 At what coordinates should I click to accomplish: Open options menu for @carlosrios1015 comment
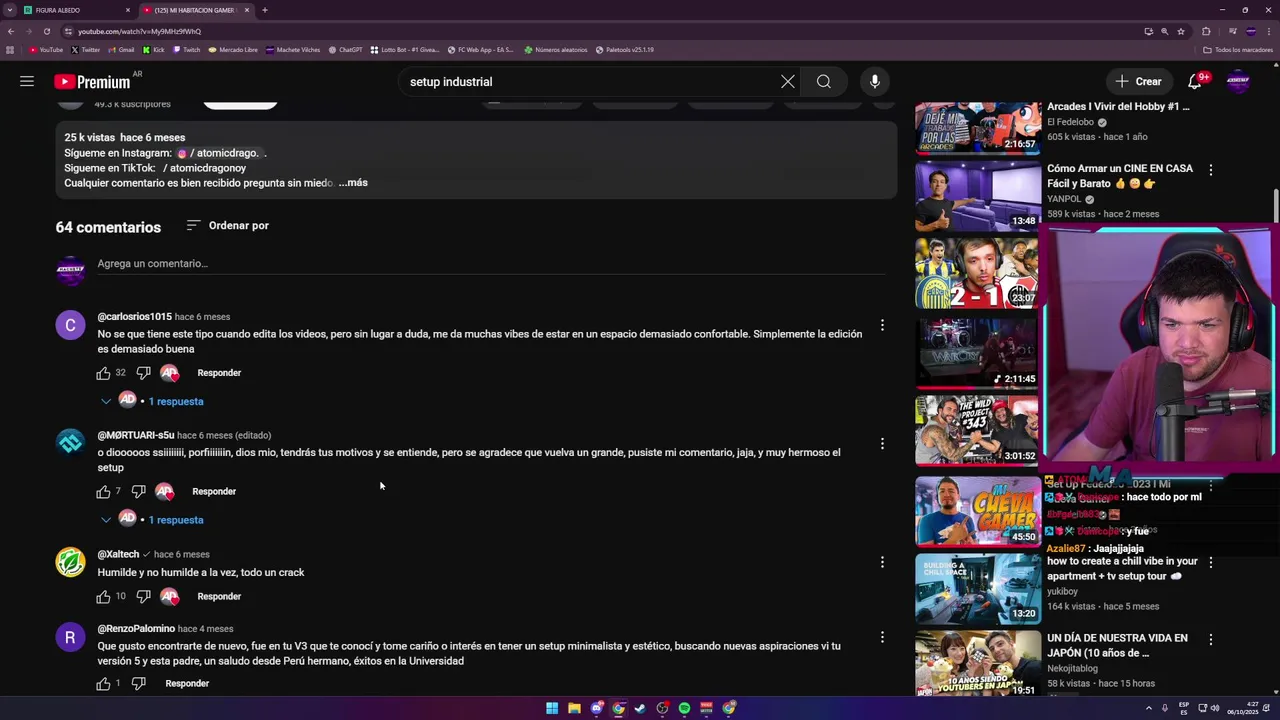(x=882, y=325)
